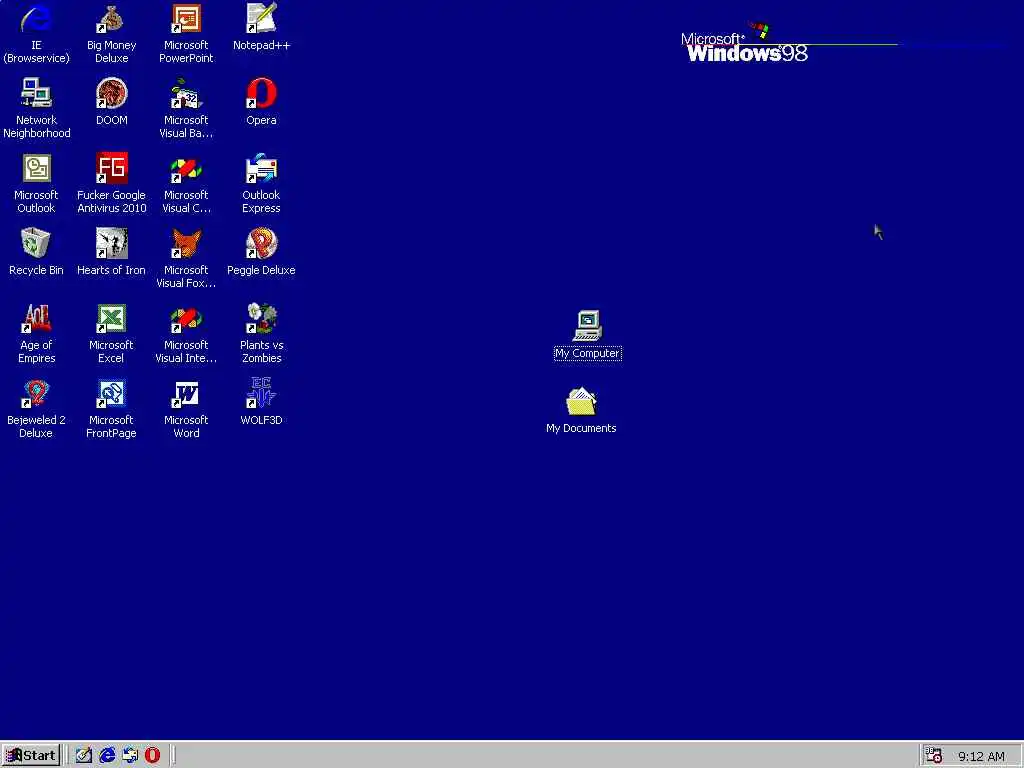The image size is (1024, 768).
Task: Launch Opera from the Quick Launch bar
Action: [x=153, y=756]
